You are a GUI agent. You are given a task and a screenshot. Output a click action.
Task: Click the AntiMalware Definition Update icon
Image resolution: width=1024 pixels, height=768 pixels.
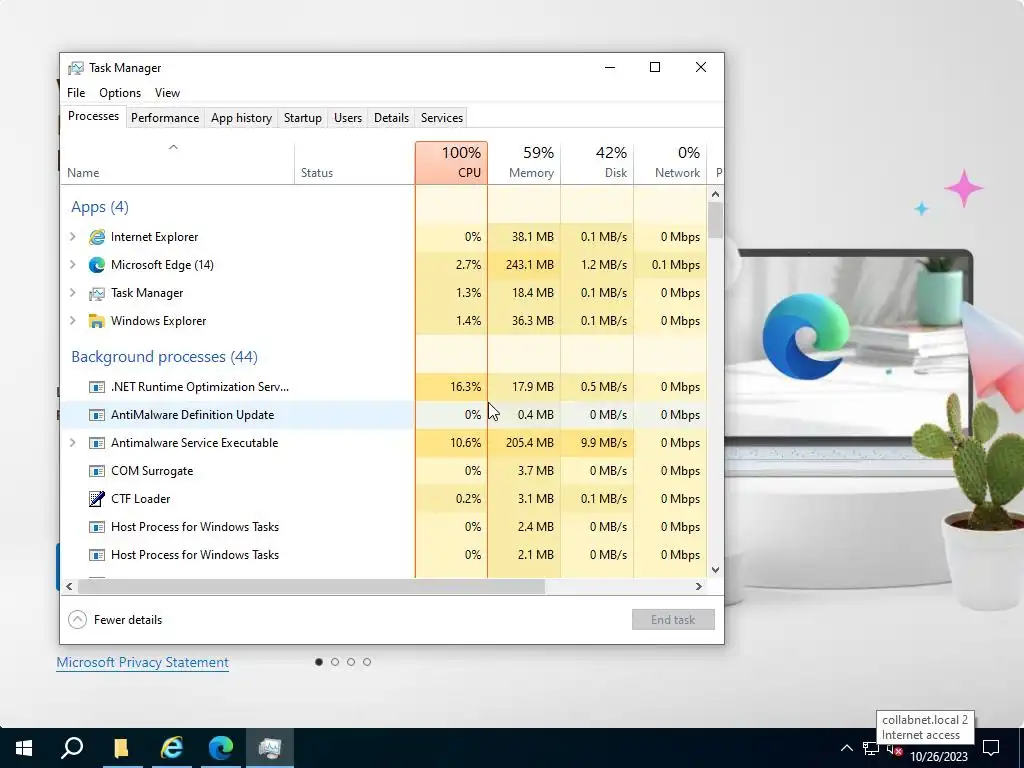[97, 415]
